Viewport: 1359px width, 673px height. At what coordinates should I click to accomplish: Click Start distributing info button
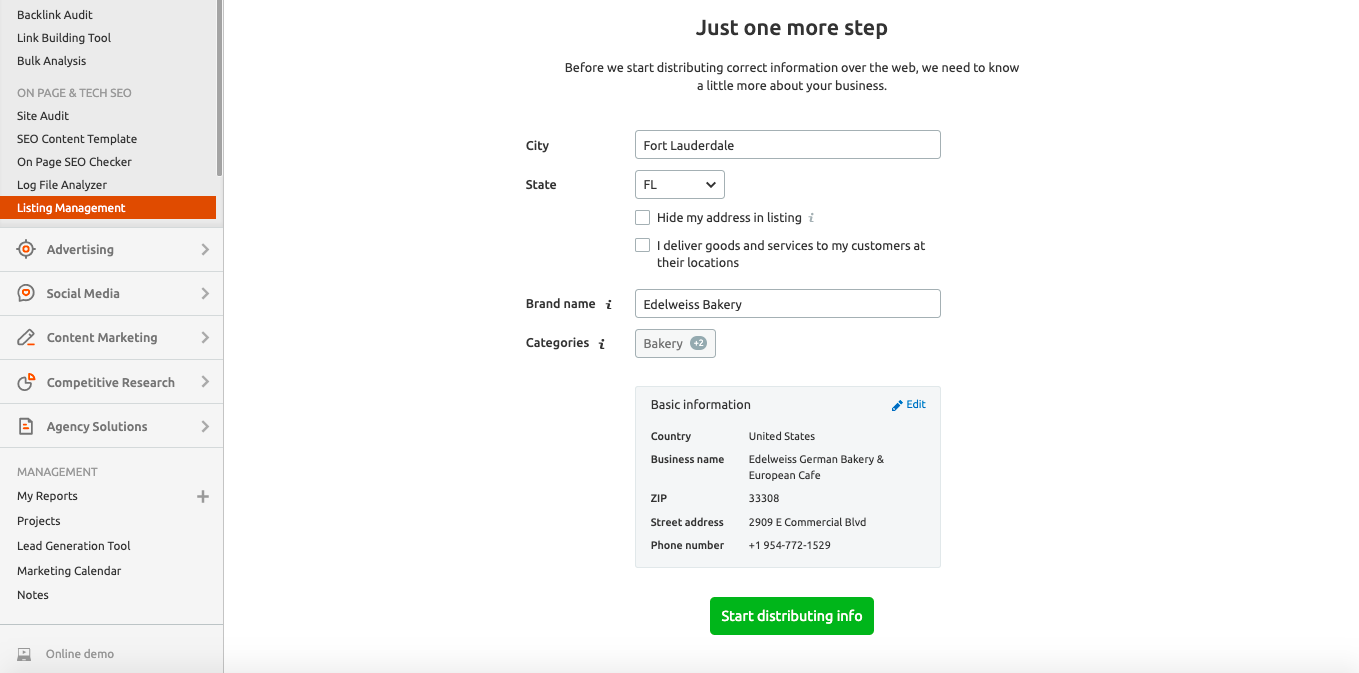tap(791, 616)
